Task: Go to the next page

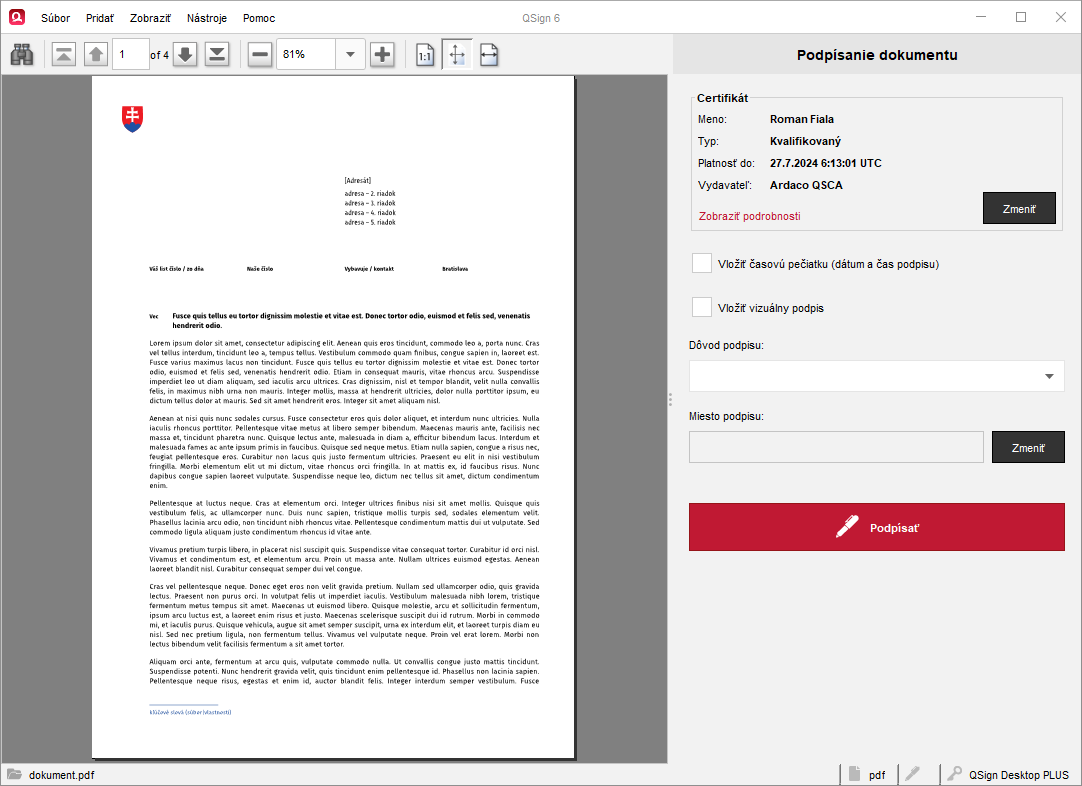Action: click(185, 55)
